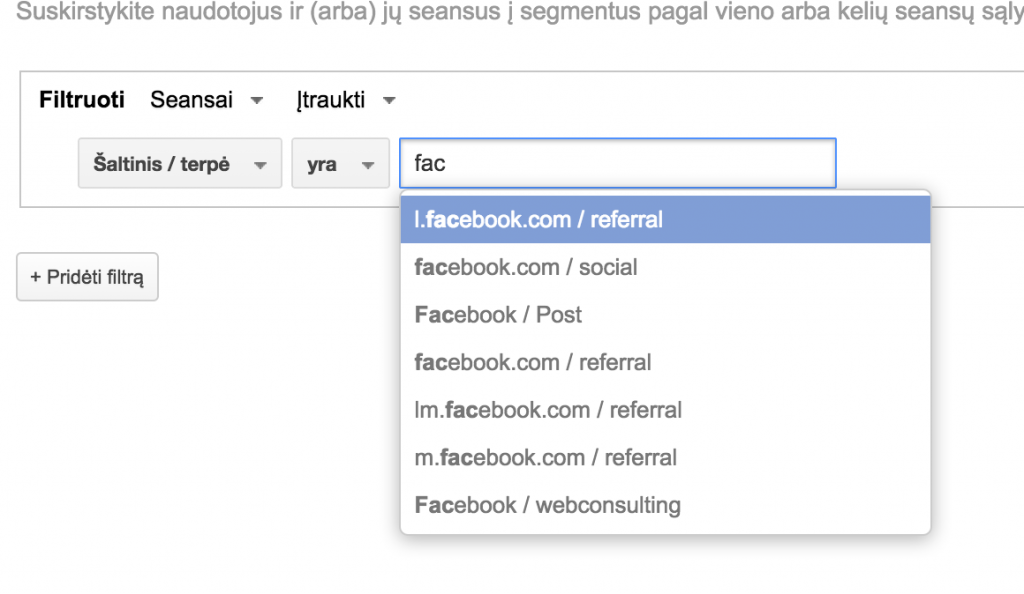1024x594 pixels.
Task: Click the Įtraukti dropdown chevron
Action: click(389, 100)
